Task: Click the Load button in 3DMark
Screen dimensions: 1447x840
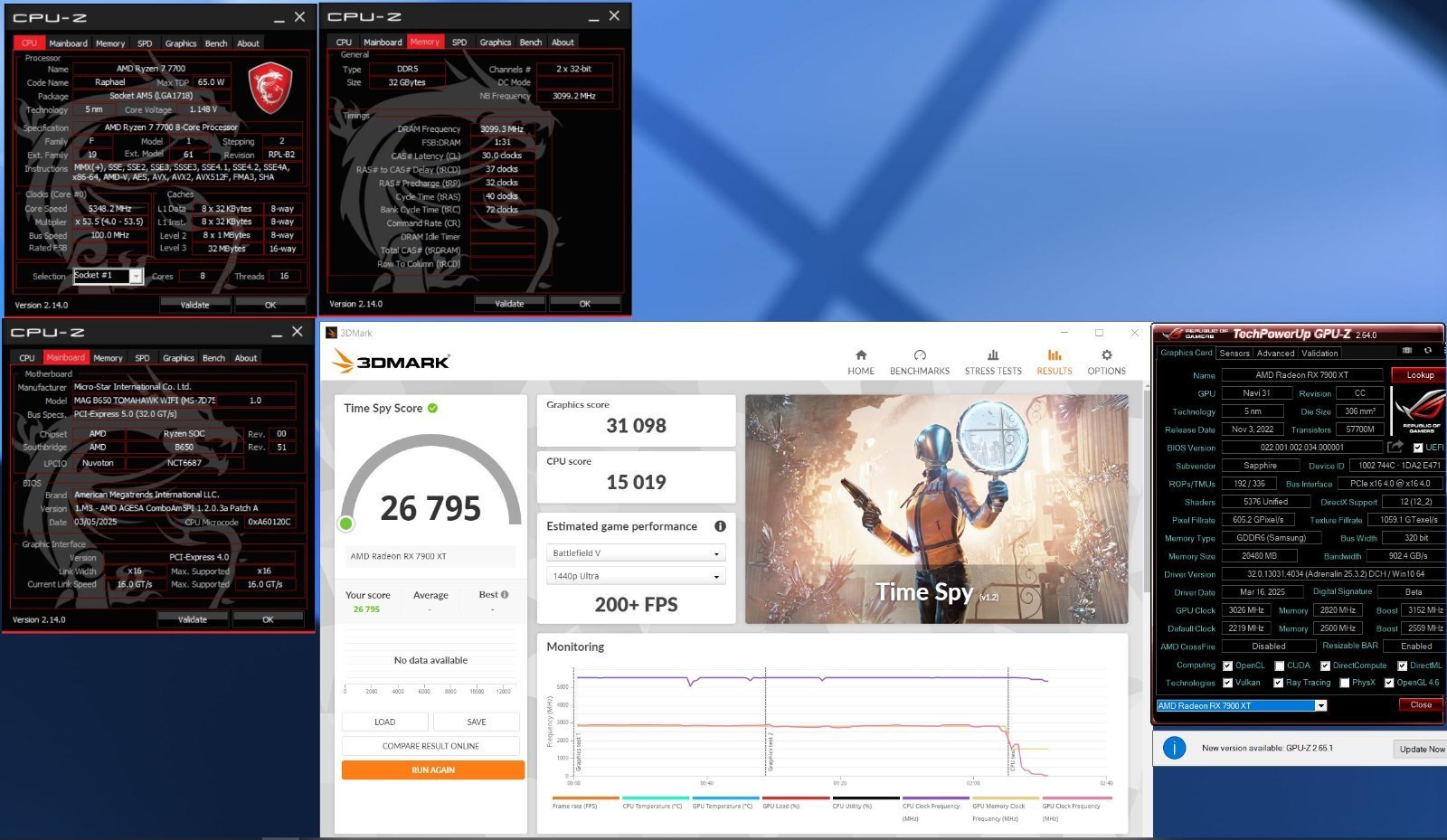Action: click(385, 722)
